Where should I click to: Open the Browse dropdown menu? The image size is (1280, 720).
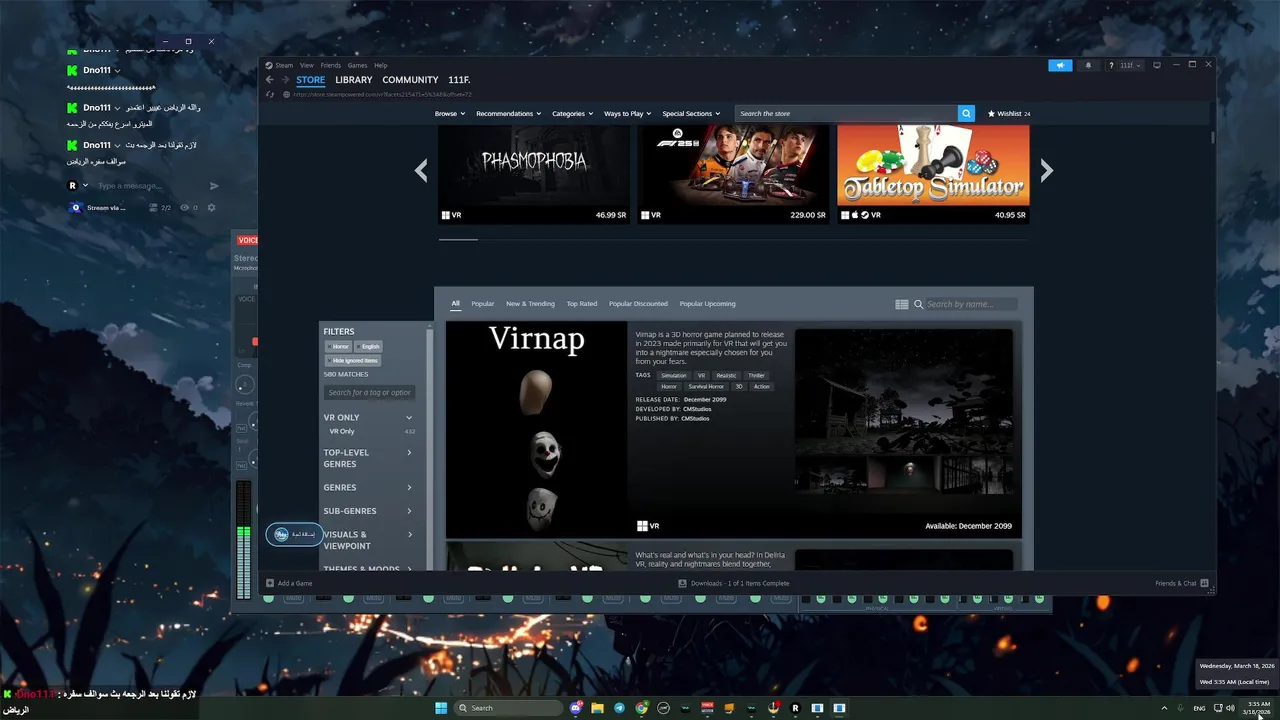(449, 114)
